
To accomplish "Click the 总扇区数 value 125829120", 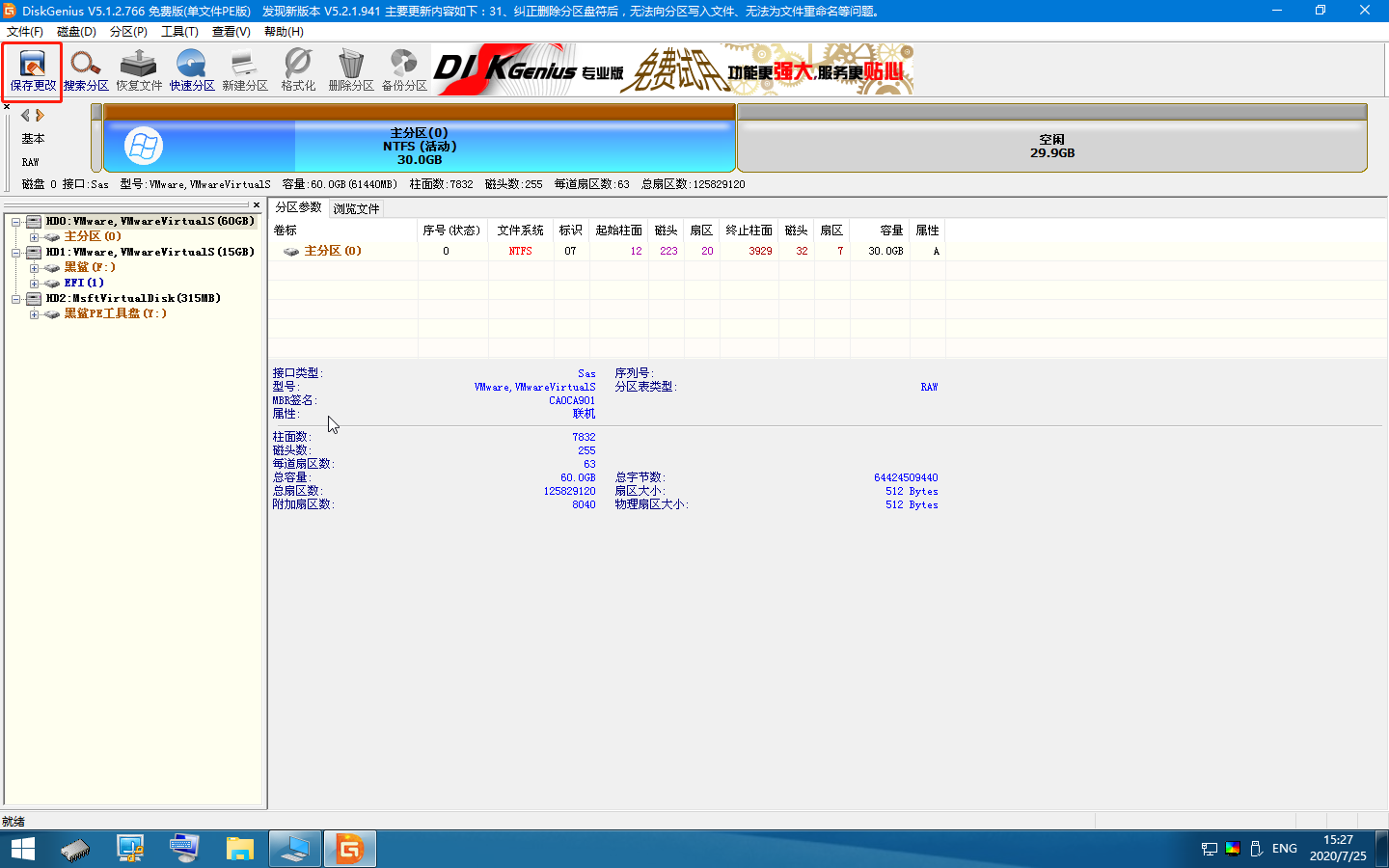I will click(x=569, y=492).
